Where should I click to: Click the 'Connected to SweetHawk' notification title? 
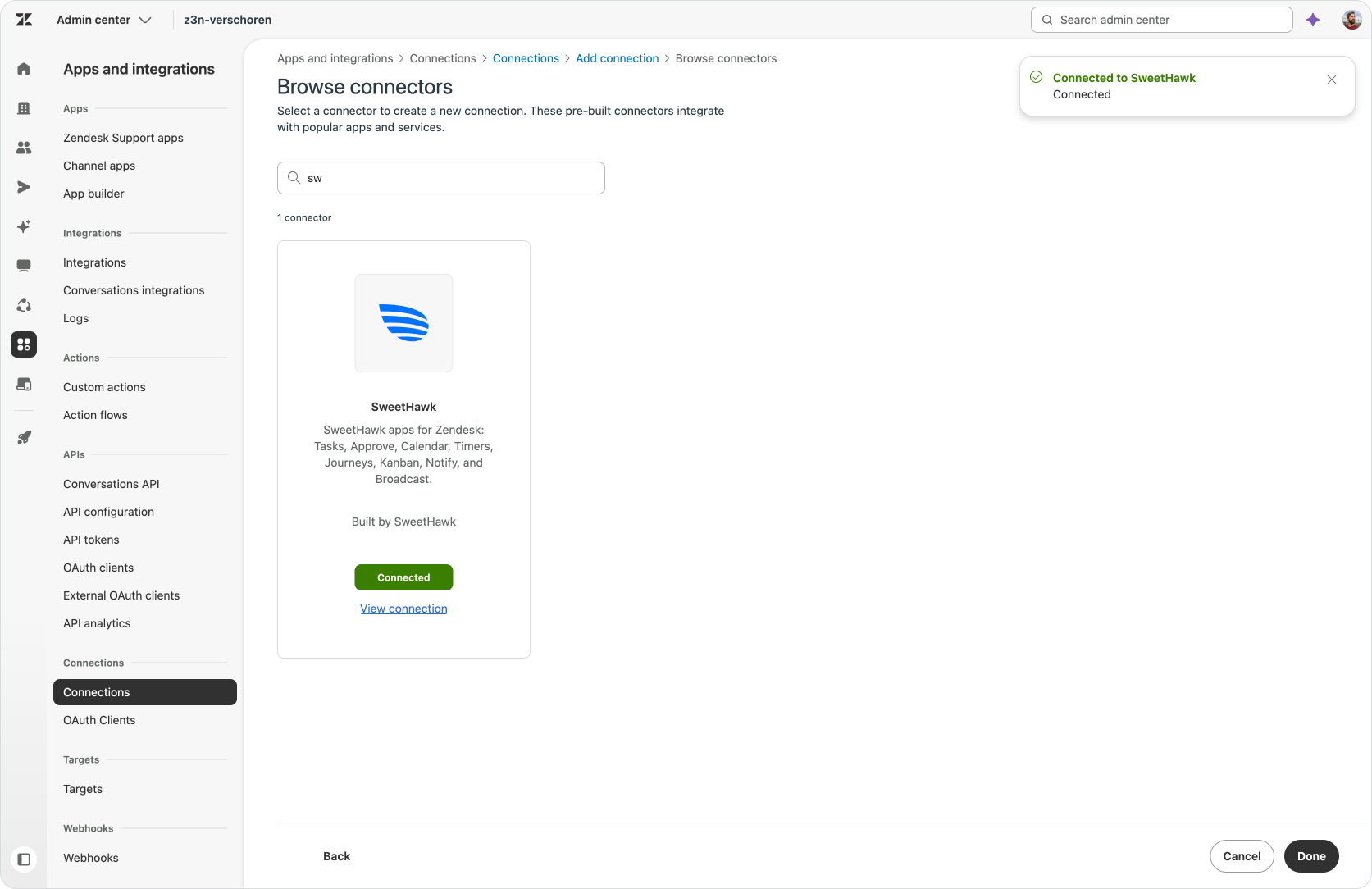1124,78
